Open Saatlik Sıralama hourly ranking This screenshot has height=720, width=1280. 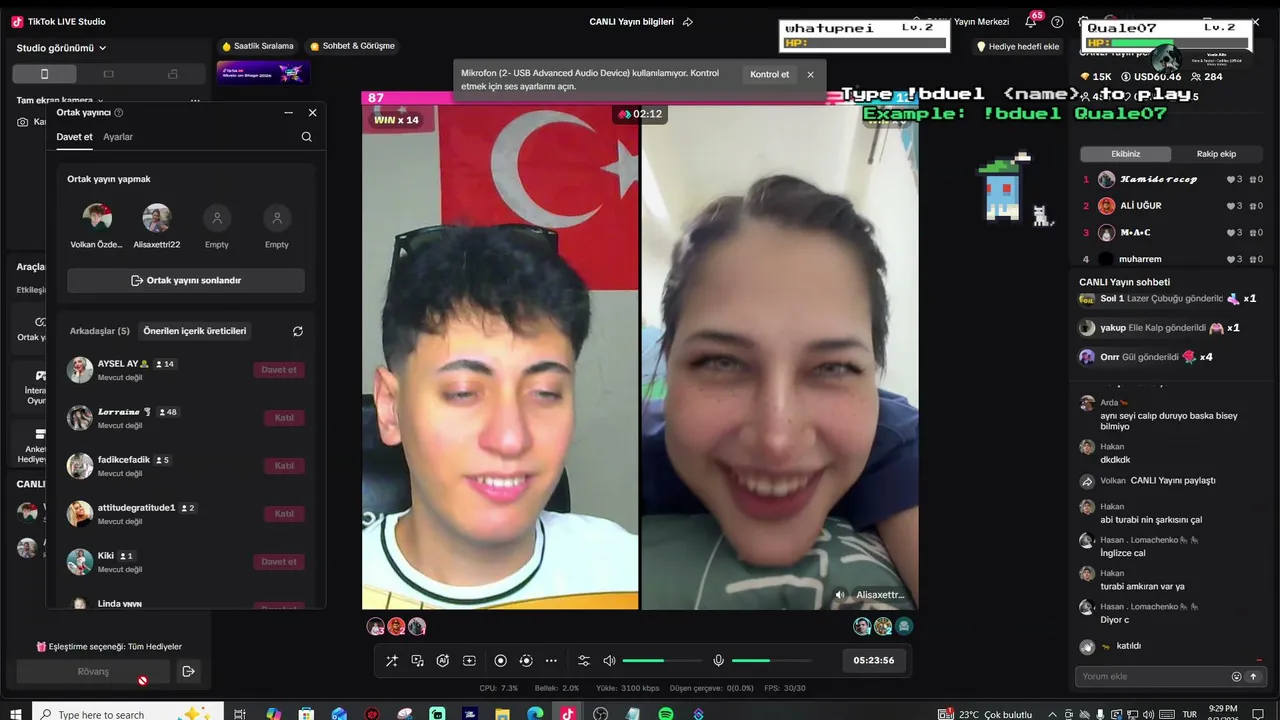pos(258,46)
